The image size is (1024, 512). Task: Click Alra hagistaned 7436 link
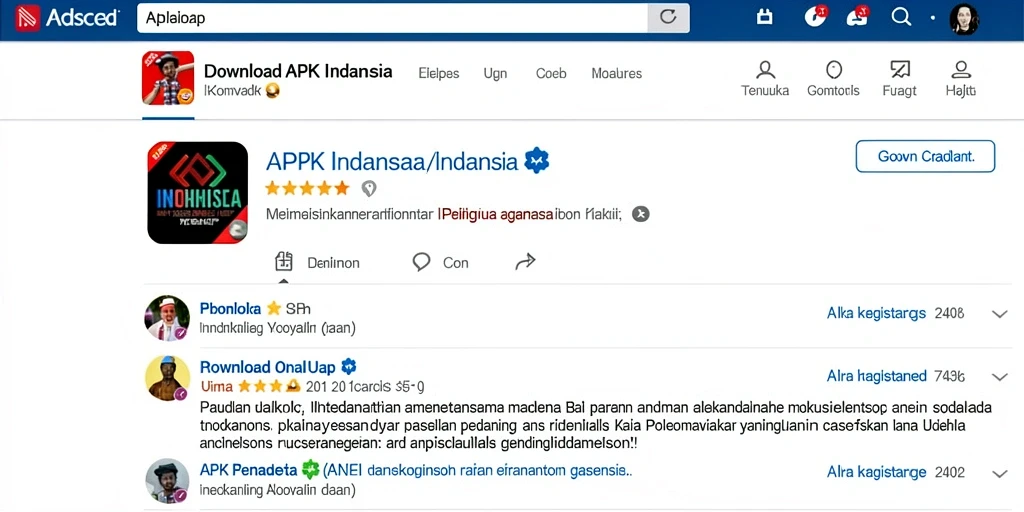(x=896, y=376)
